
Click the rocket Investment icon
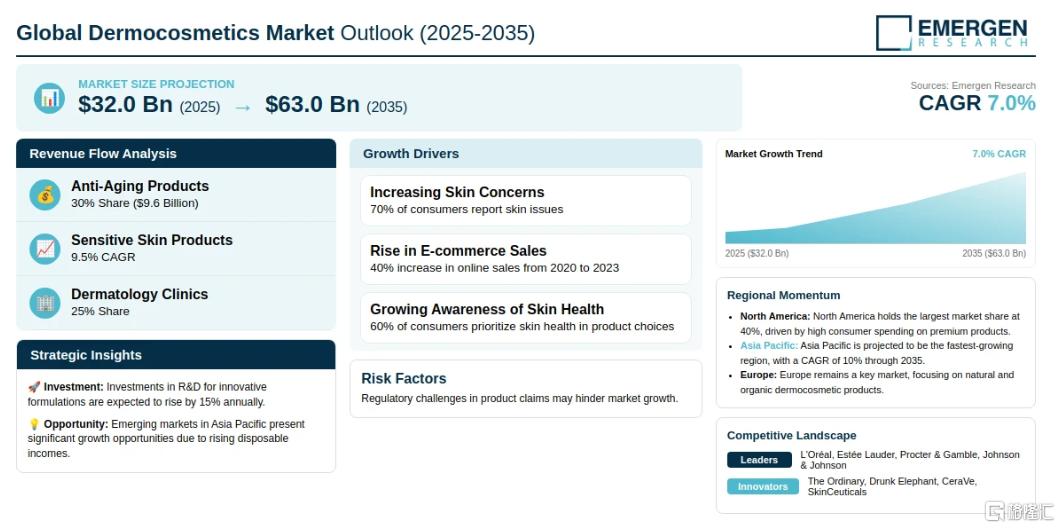[34, 387]
